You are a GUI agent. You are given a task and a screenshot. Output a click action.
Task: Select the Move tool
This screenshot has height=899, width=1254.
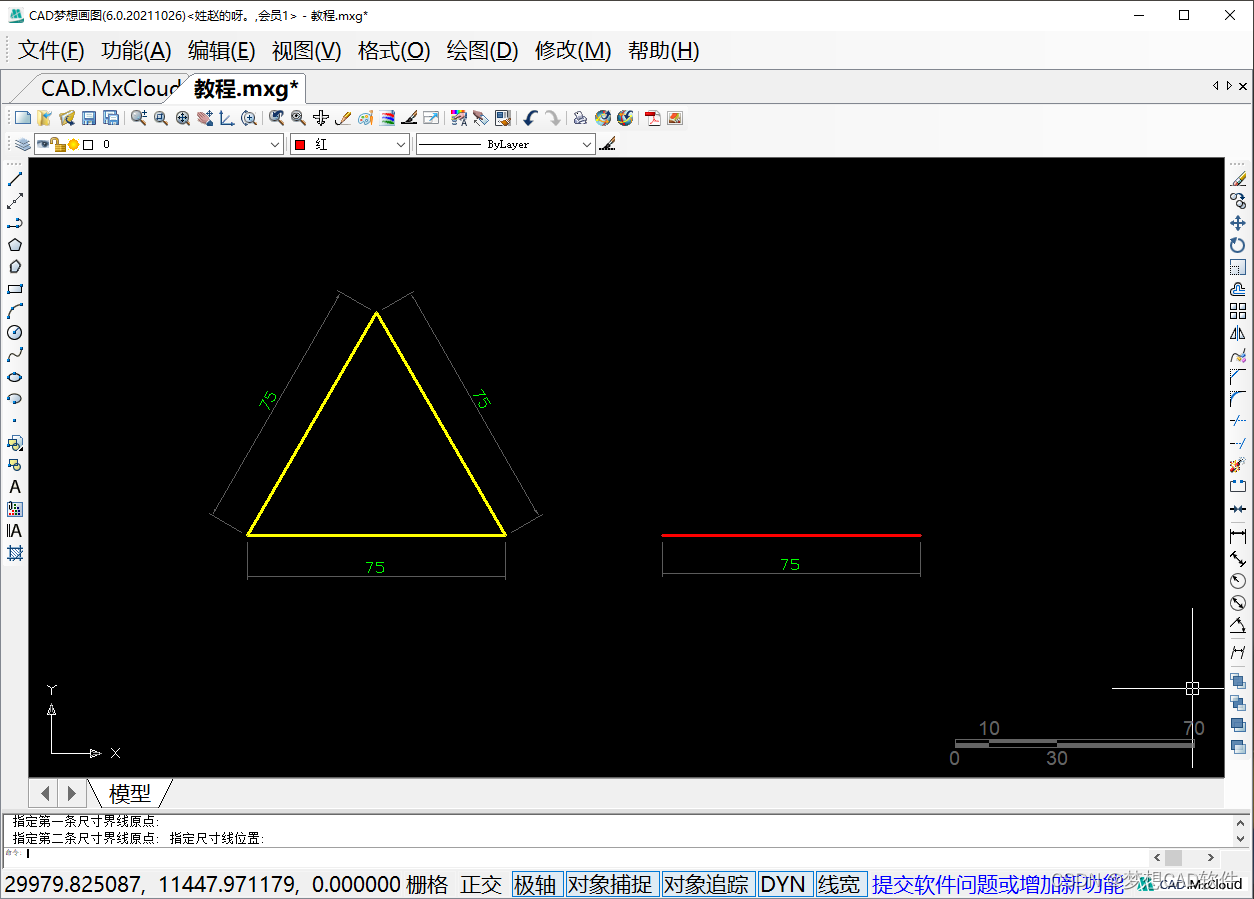point(1238,223)
